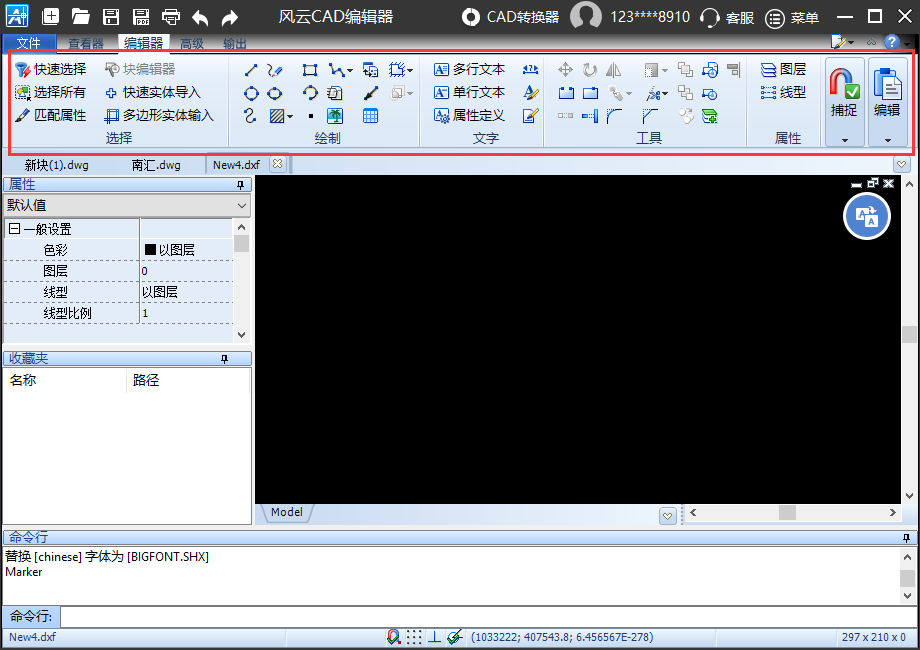Select the Move tool in the tools group
The image size is (920, 650).
coord(565,70)
